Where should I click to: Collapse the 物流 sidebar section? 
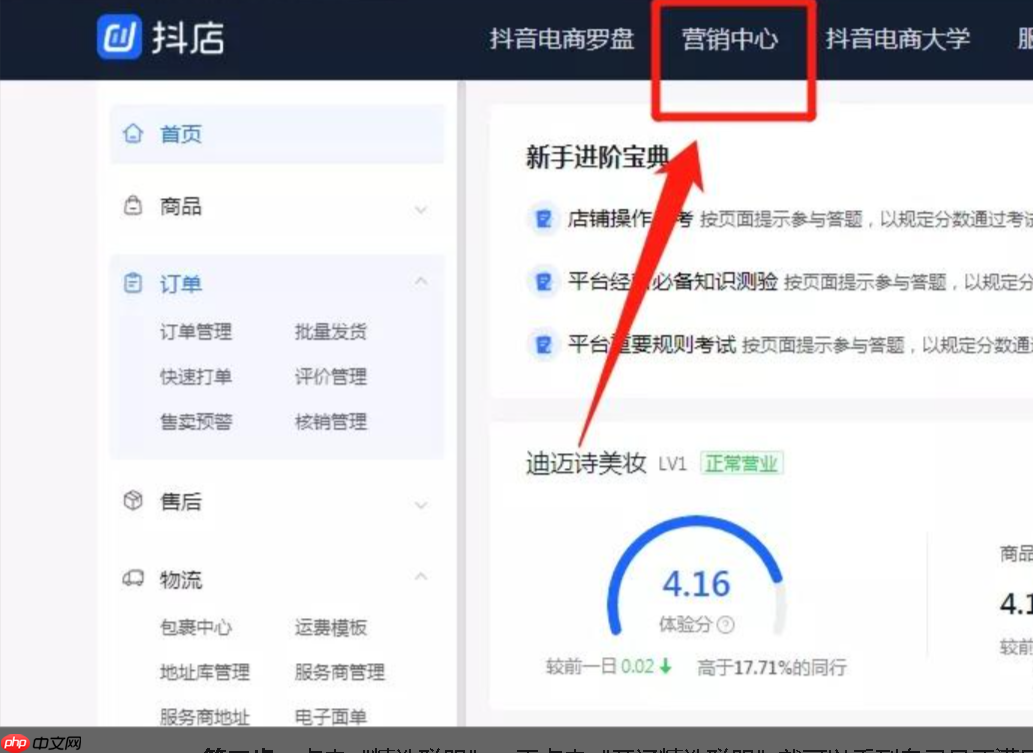tap(420, 578)
